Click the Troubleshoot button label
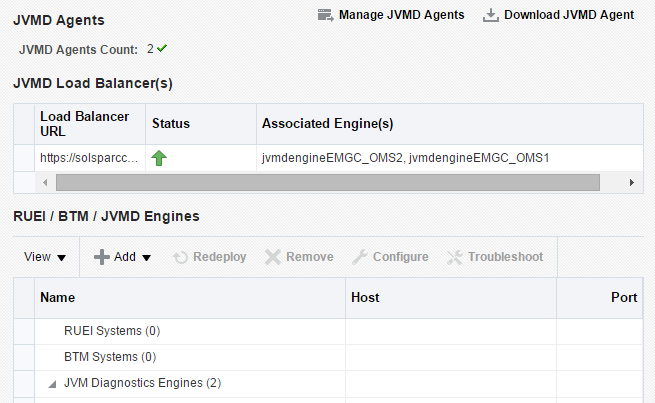The width and height of the screenshot is (655, 403). coord(505,257)
